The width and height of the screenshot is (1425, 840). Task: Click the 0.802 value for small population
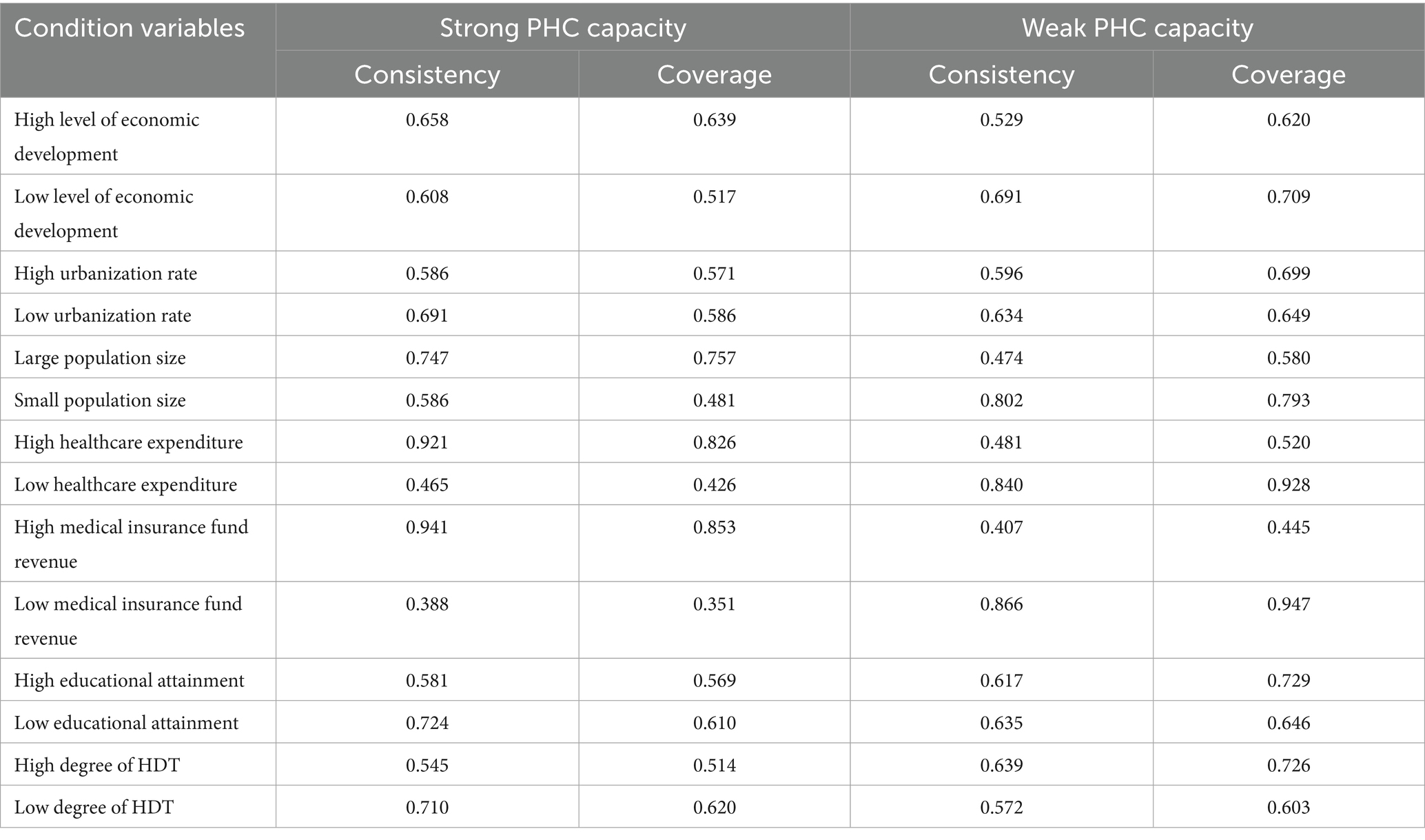(x=1001, y=400)
